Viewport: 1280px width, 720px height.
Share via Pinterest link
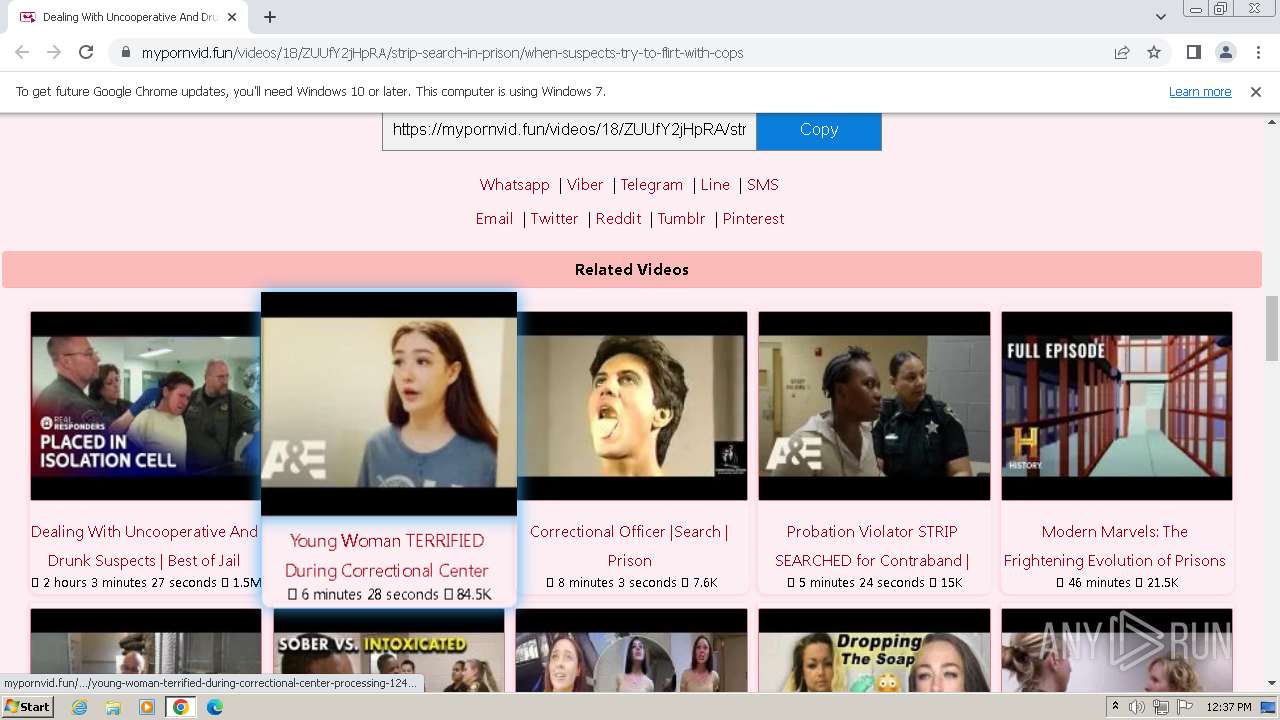pyautogui.click(x=753, y=219)
